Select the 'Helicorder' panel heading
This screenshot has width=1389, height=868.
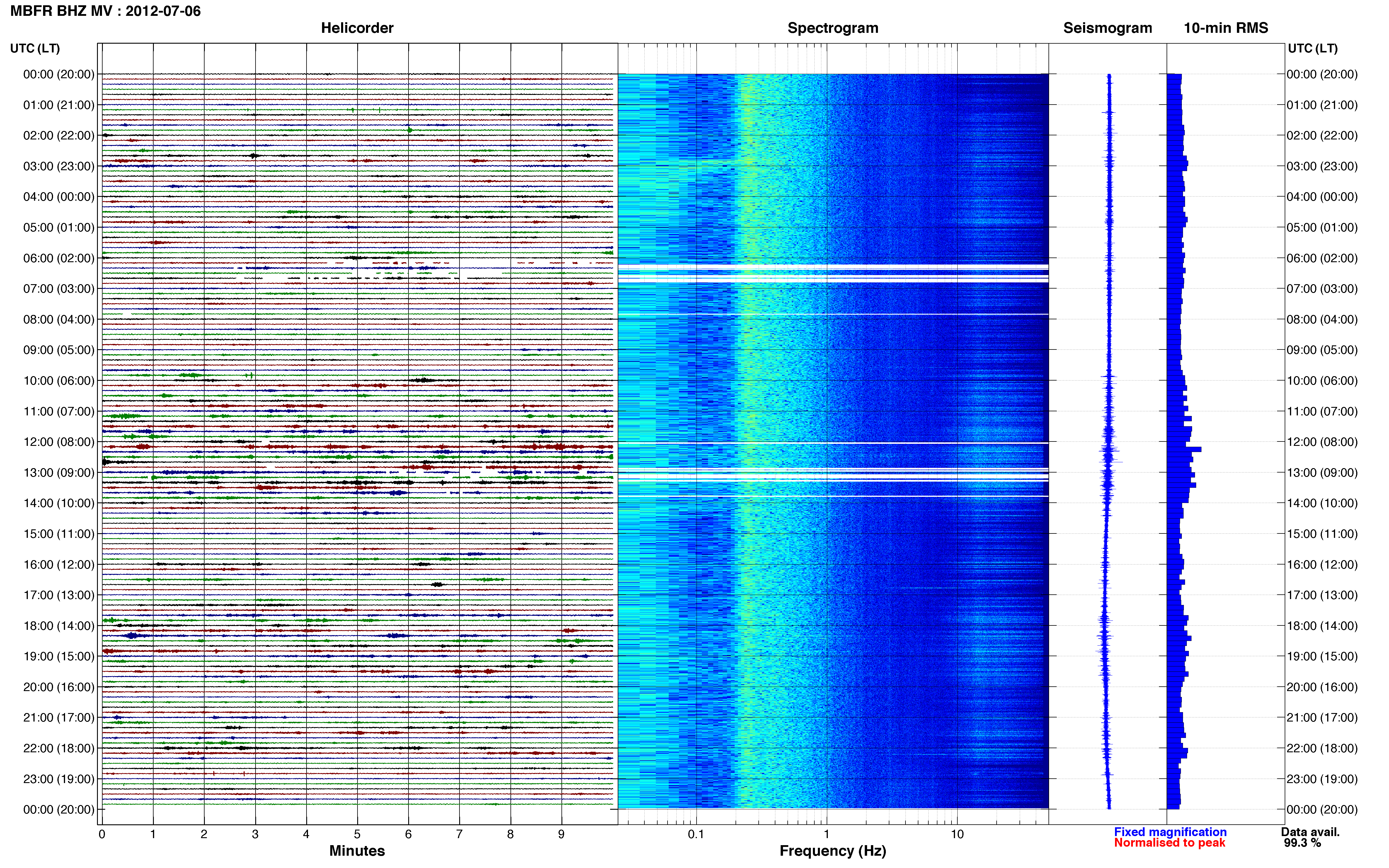357,28
